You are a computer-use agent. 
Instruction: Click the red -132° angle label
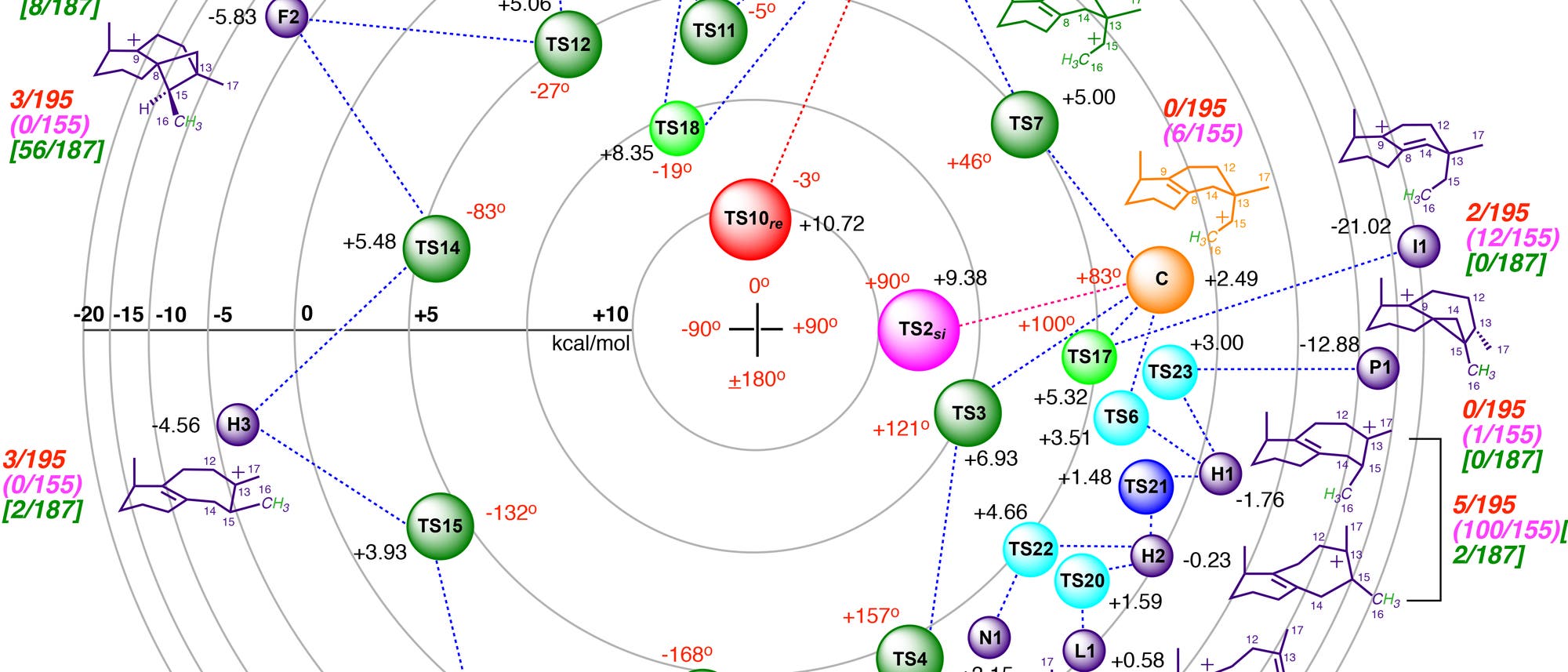pos(511,514)
